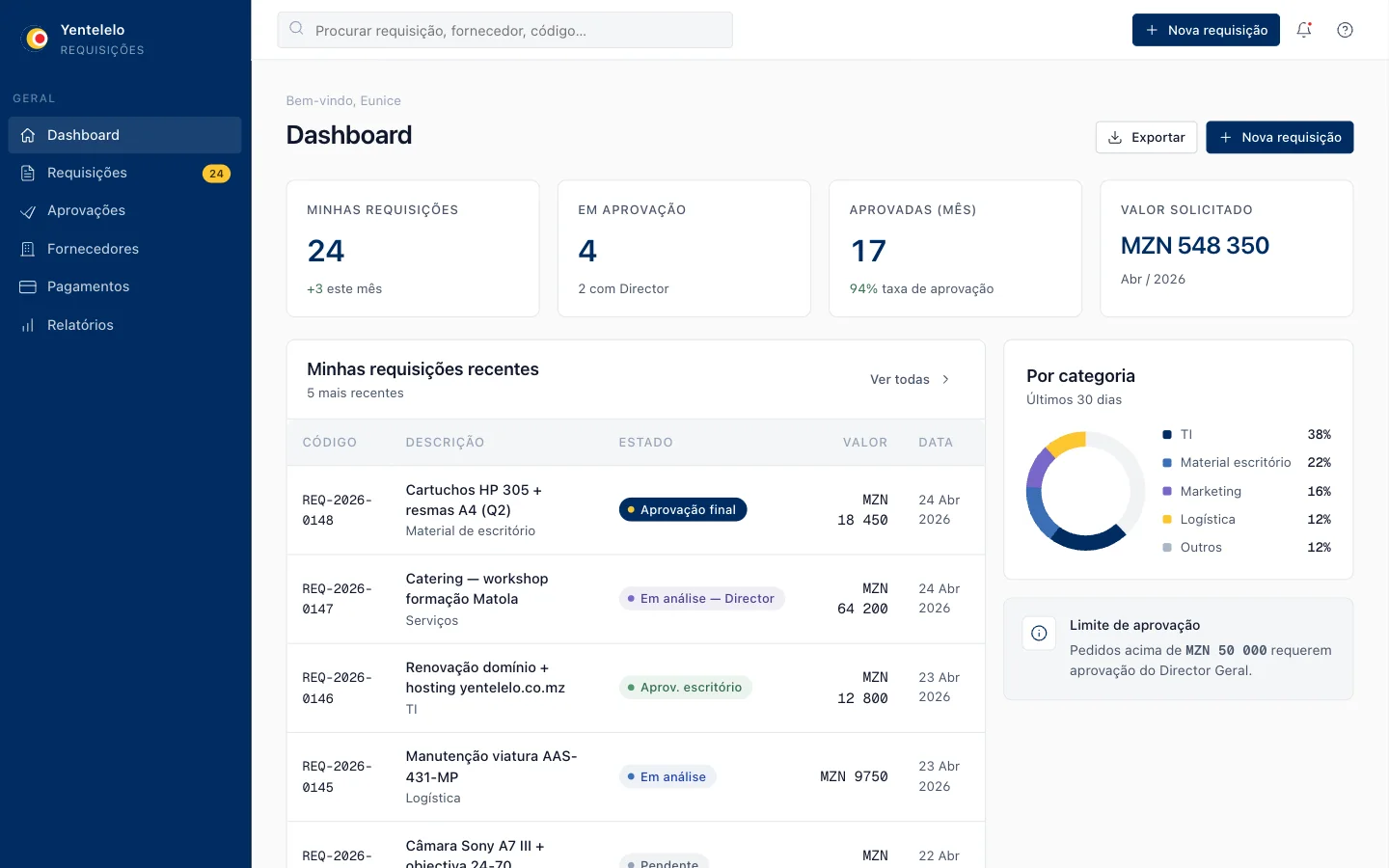Open Aprovações in the sidebar
Image resolution: width=1389 pixels, height=868 pixels.
coord(124,210)
